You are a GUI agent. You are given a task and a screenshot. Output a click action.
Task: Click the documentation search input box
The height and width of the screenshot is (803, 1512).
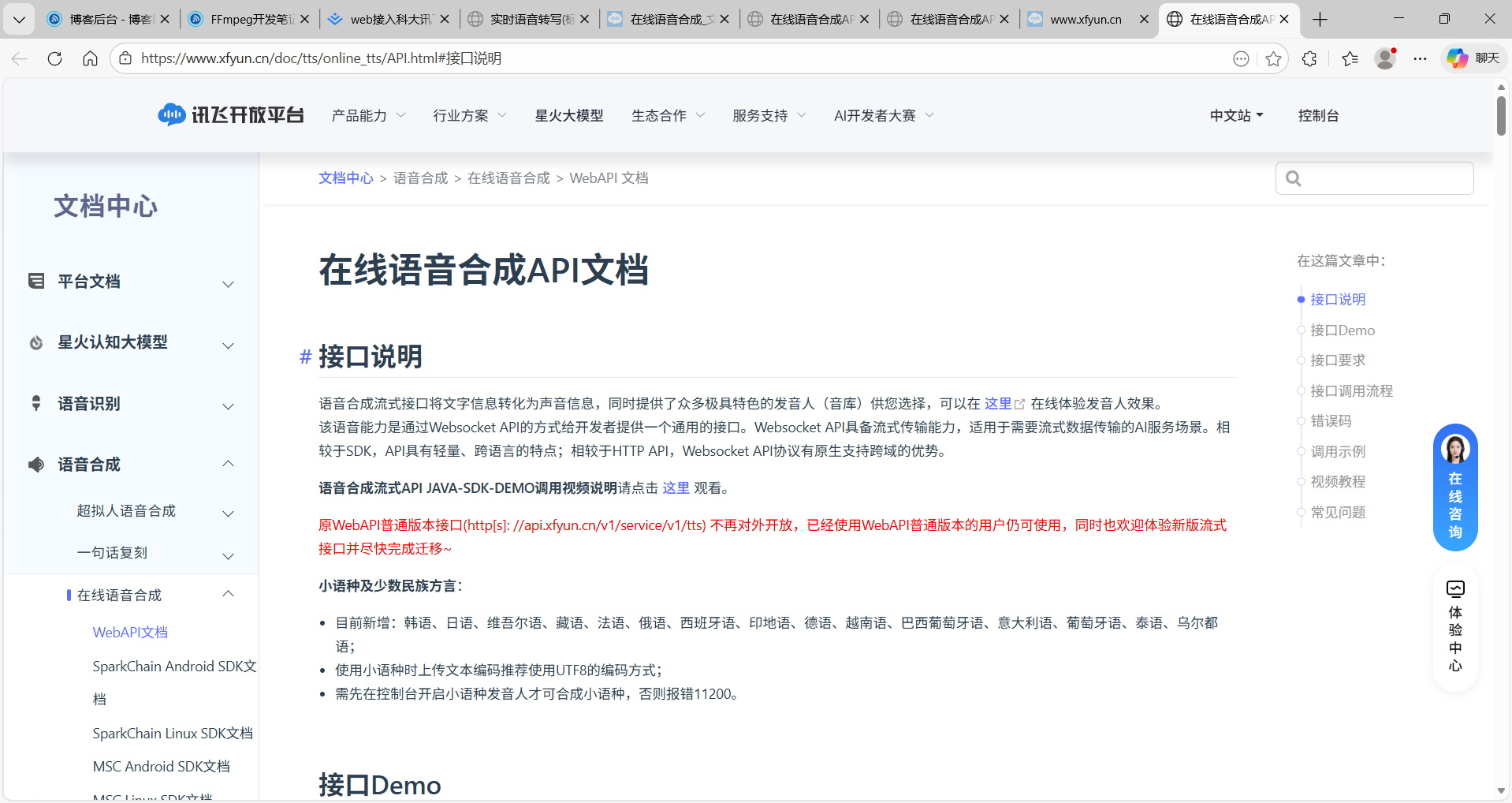[1375, 178]
